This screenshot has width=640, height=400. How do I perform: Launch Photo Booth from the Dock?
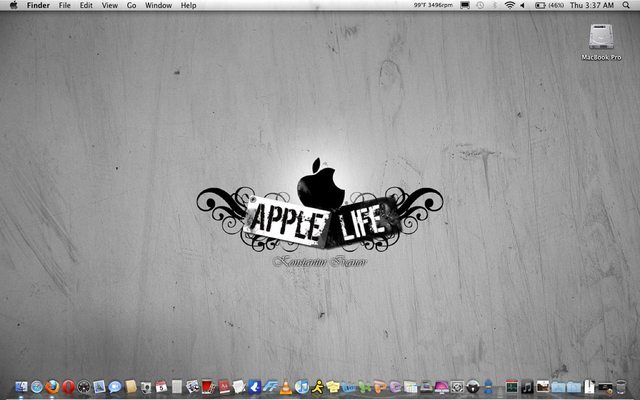[x=208, y=387]
